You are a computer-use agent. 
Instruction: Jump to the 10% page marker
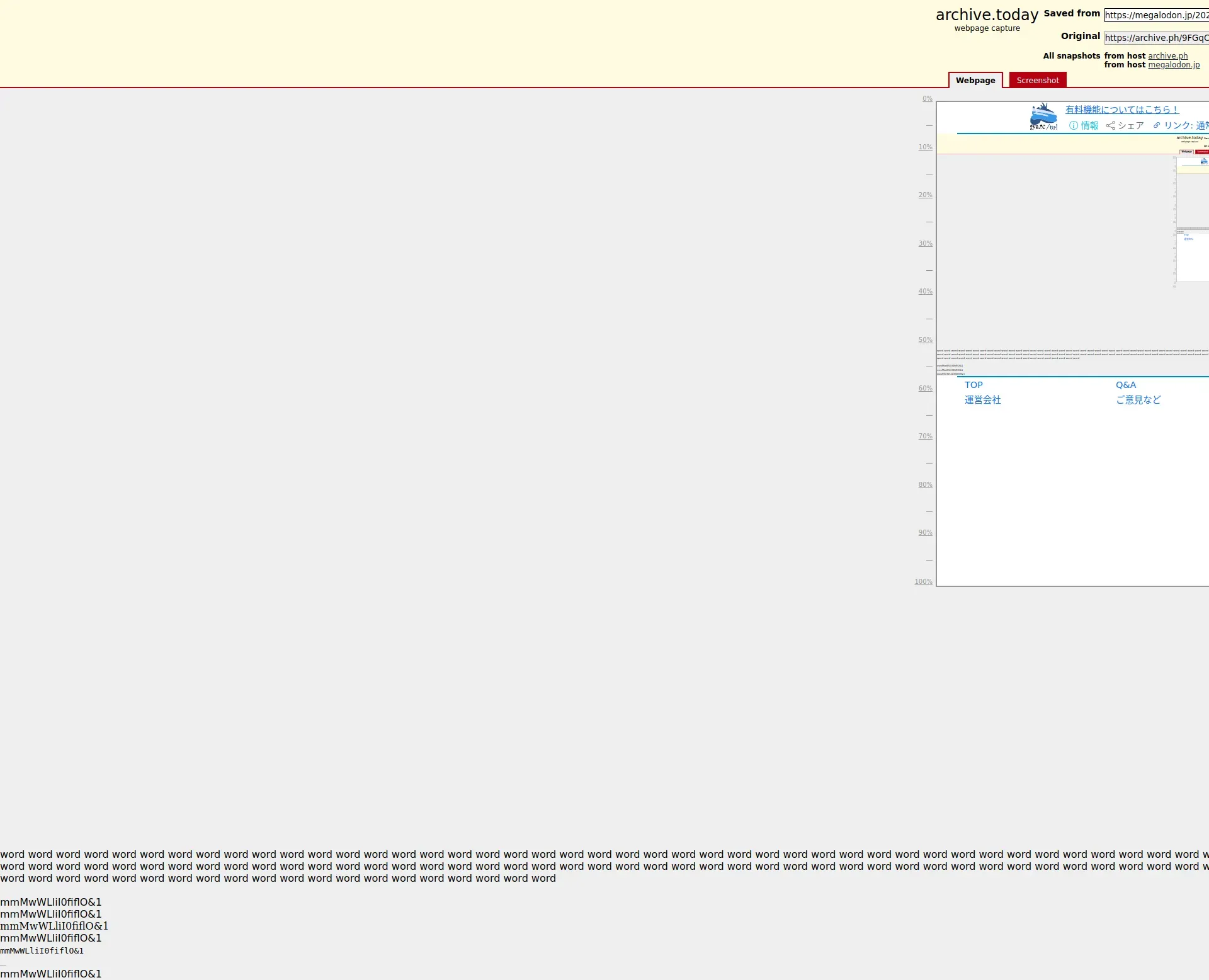pyautogui.click(x=925, y=147)
